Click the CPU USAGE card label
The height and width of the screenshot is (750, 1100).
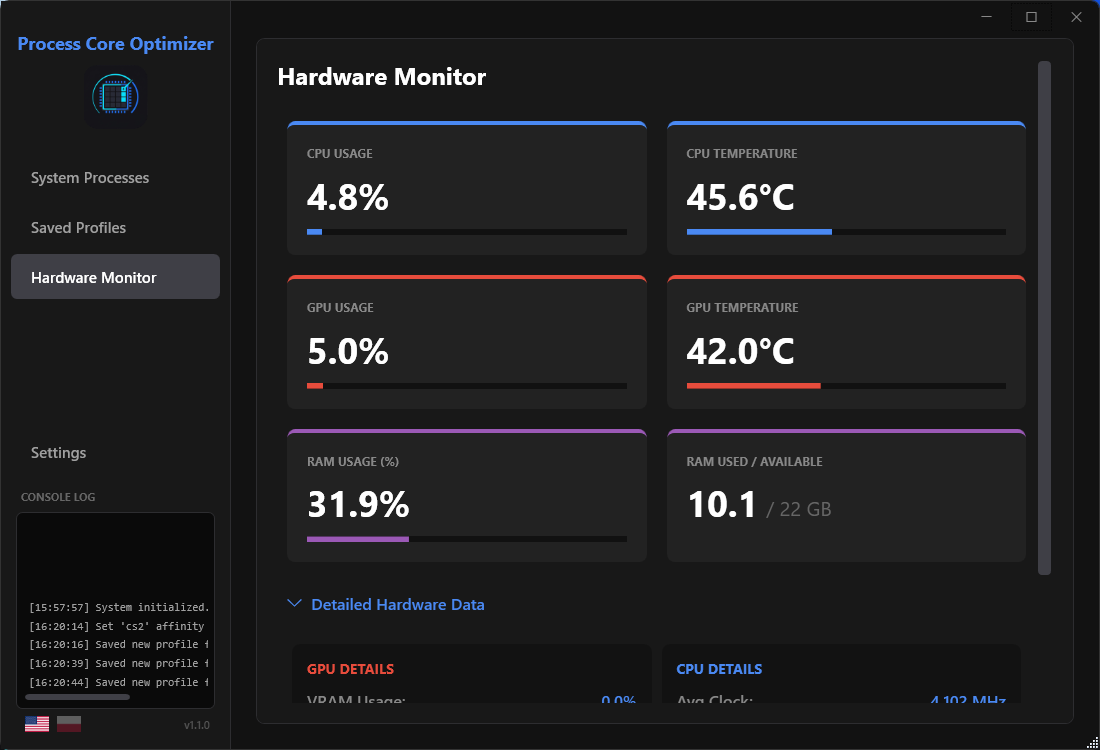[x=340, y=154]
